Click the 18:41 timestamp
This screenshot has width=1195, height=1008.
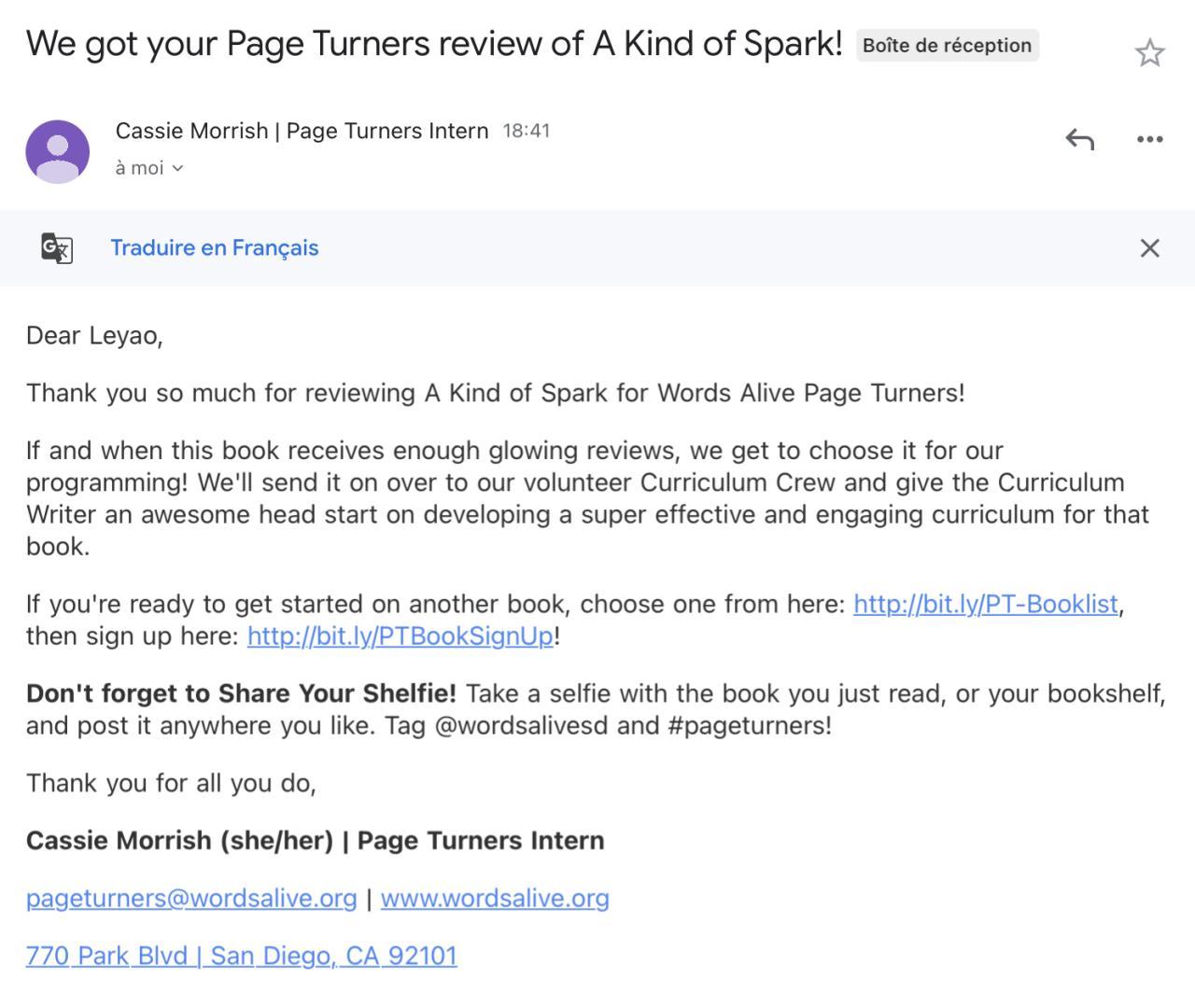(x=527, y=131)
